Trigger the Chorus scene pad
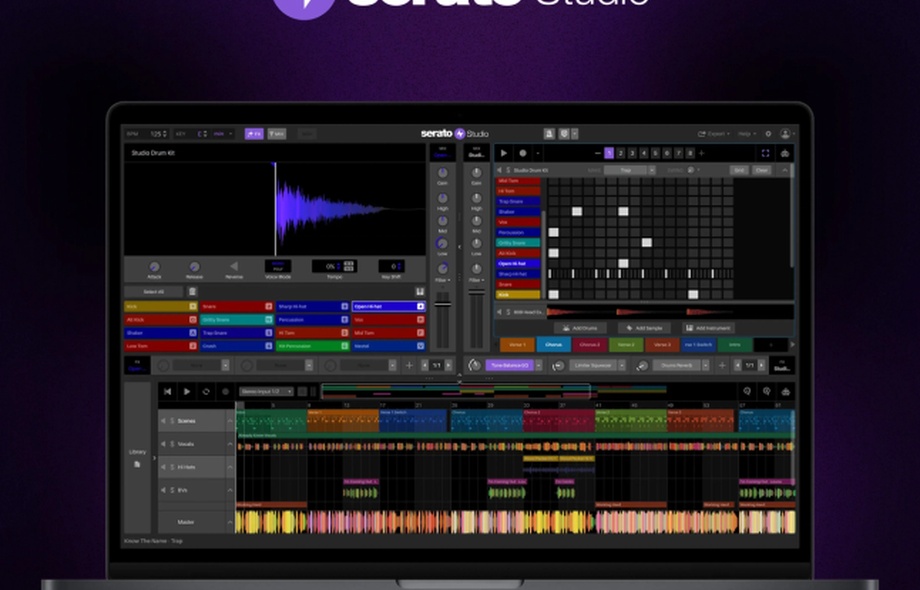Image resolution: width=920 pixels, height=590 pixels. 554,345
